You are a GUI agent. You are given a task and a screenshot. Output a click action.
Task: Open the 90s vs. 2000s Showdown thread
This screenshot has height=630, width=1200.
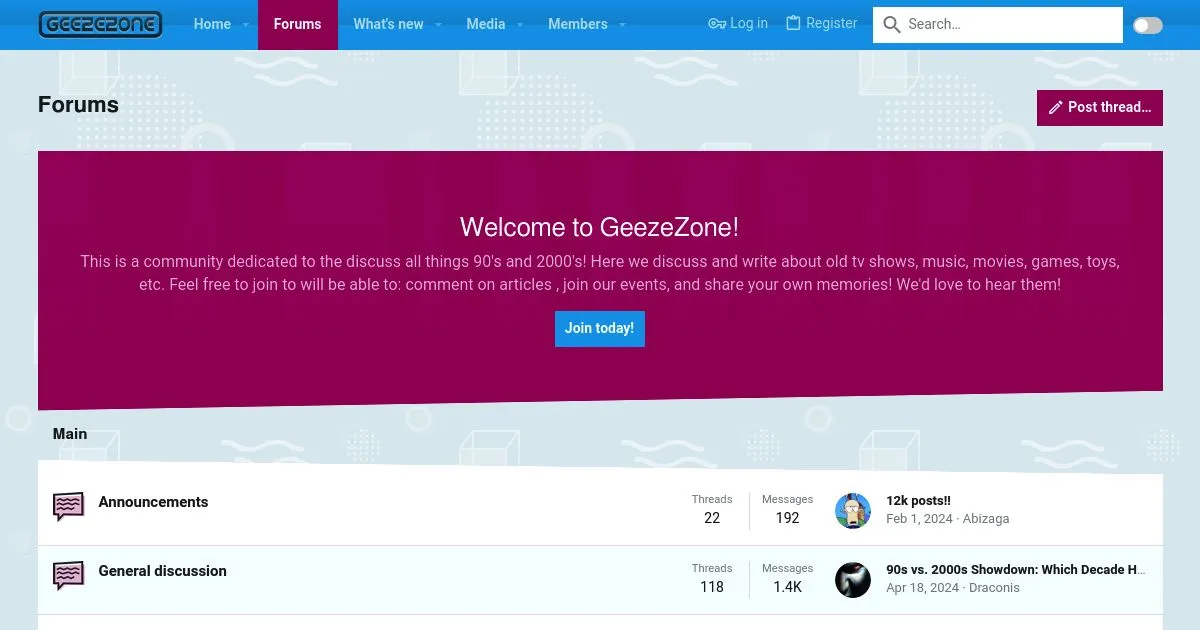pos(1016,570)
